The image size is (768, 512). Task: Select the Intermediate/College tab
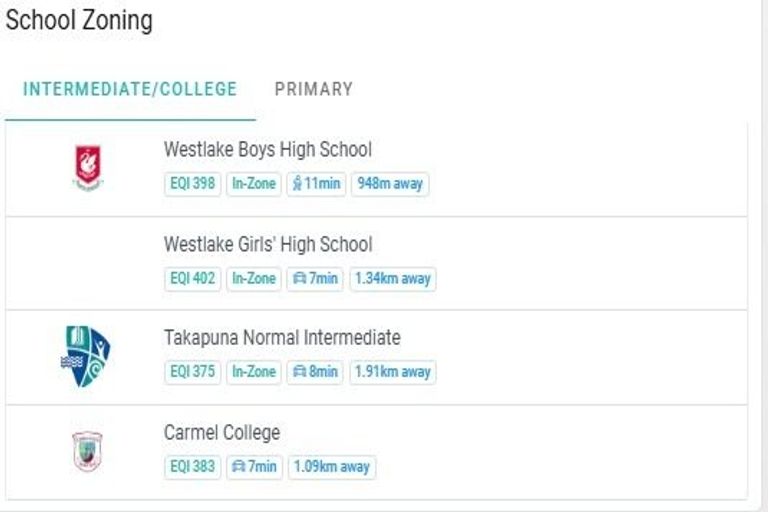pyautogui.click(x=130, y=89)
